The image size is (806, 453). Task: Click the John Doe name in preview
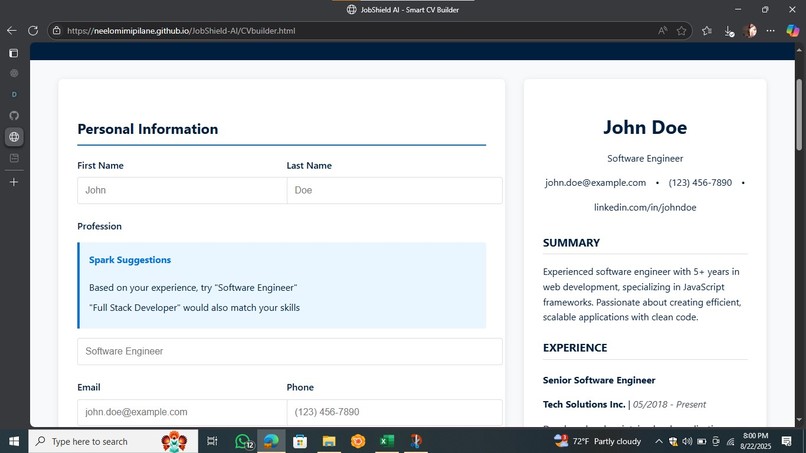[645, 127]
